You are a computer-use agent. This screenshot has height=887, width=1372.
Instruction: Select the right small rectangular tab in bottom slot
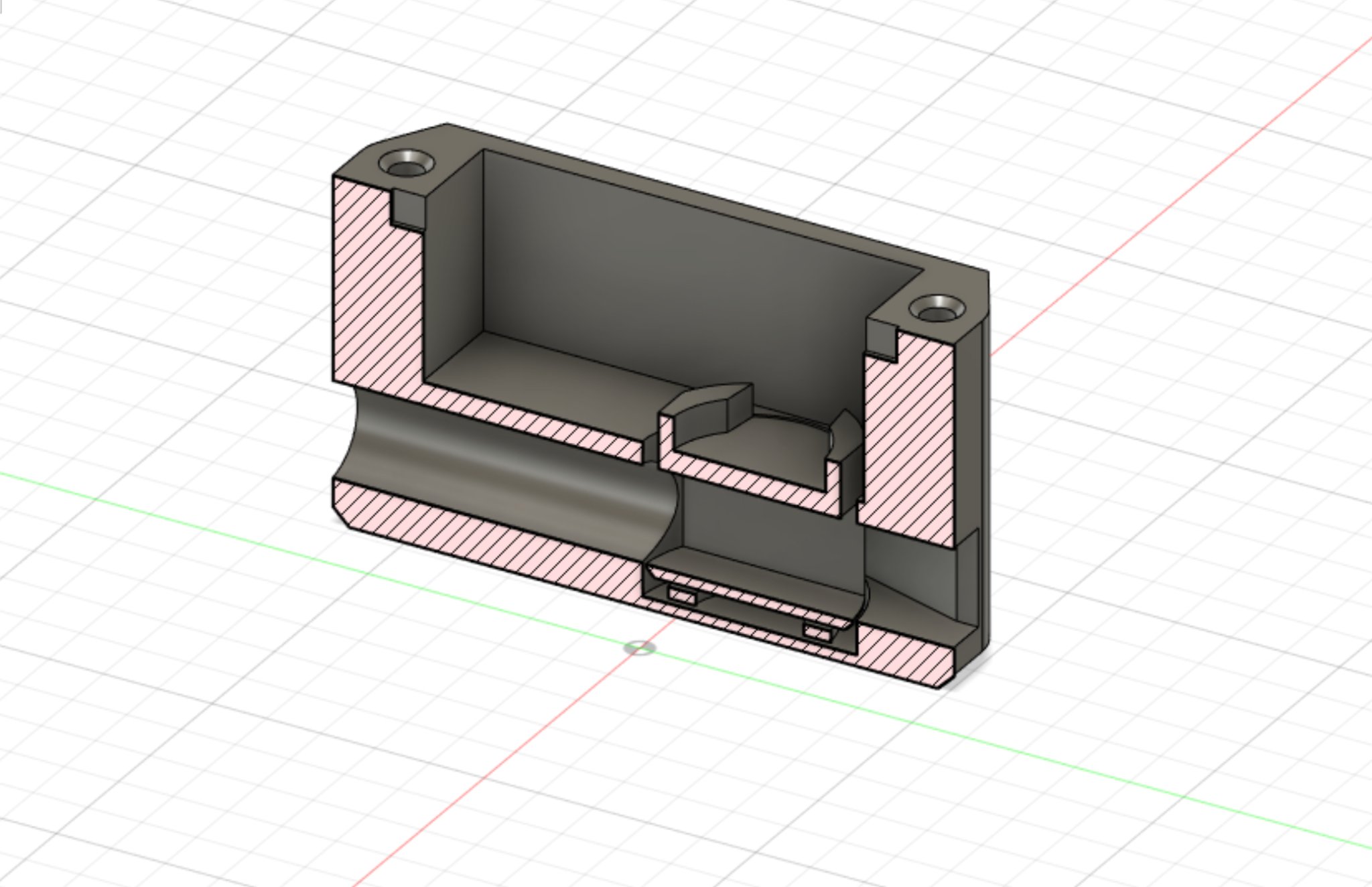click(819, 632)
